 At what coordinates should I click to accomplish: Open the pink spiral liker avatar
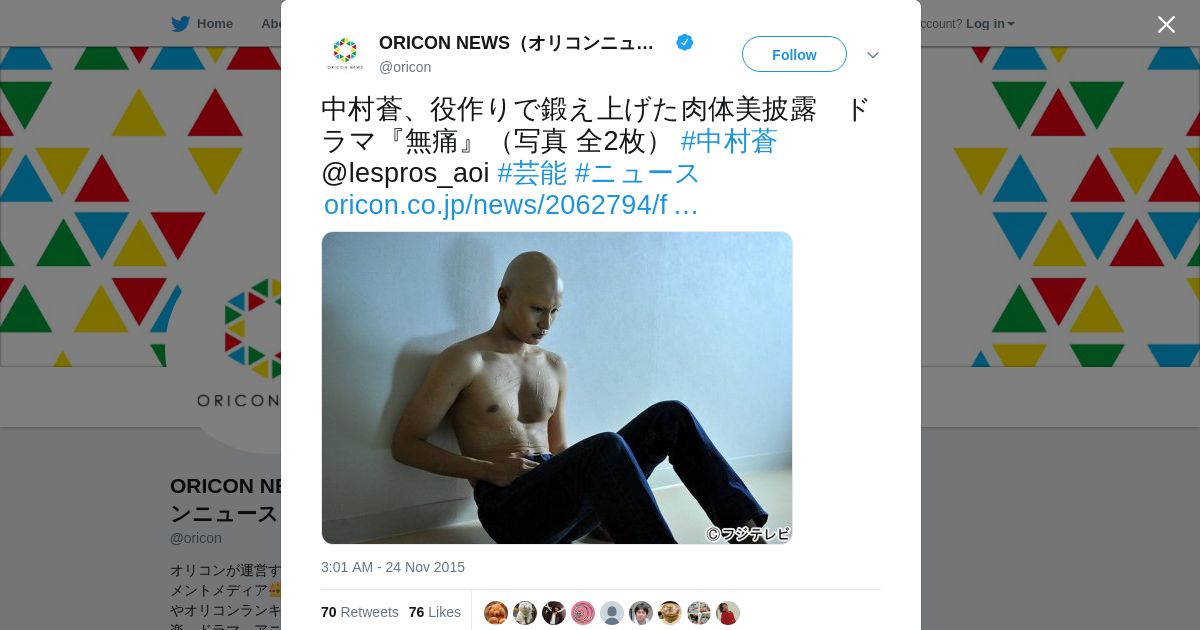tap(583, 613)
